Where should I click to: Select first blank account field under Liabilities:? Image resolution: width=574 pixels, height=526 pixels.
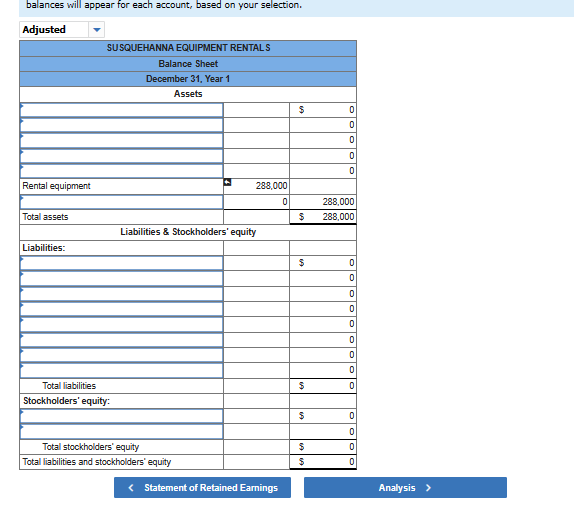point(122,263)
